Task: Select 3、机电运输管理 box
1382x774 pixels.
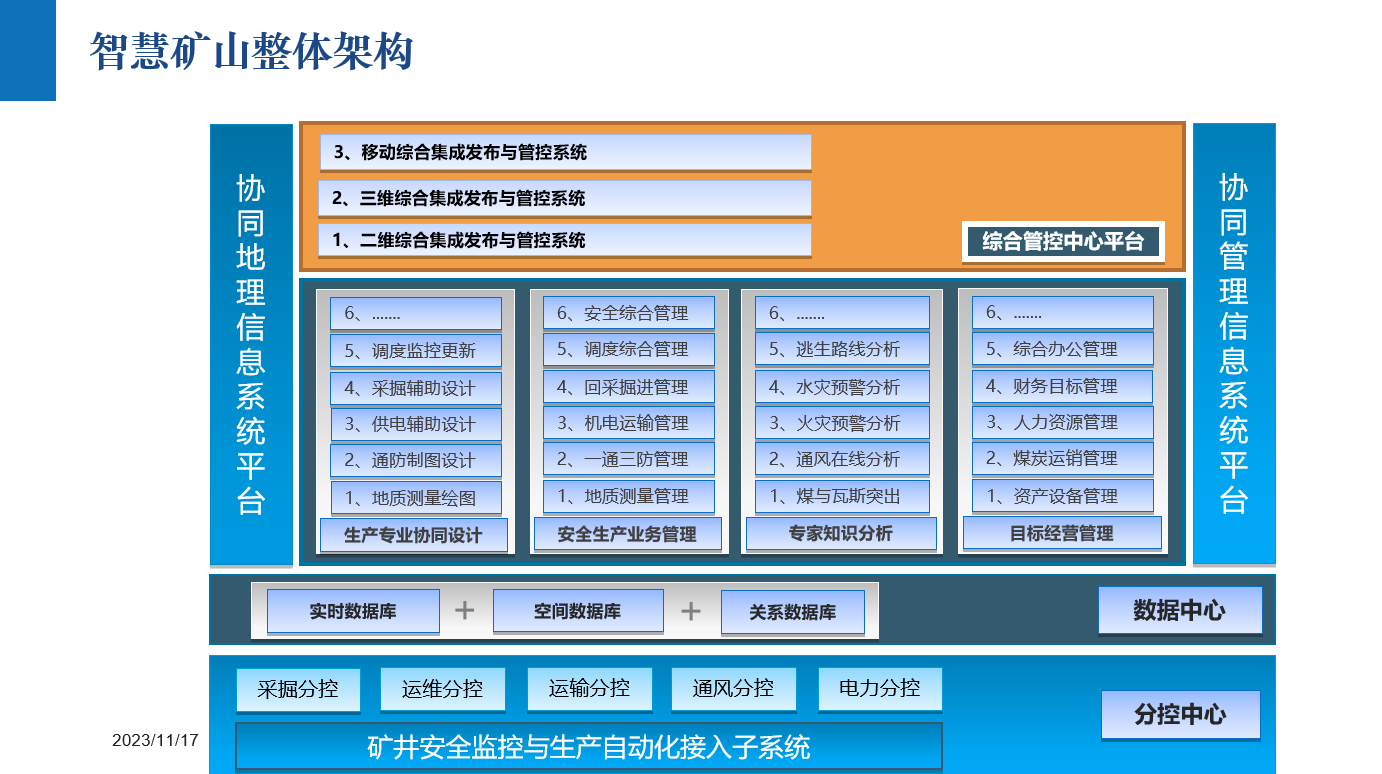Action: point(629,423)
